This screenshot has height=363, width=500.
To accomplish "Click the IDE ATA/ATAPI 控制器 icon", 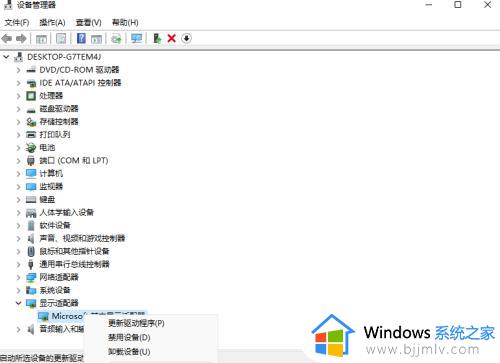I will click(31, 83).
